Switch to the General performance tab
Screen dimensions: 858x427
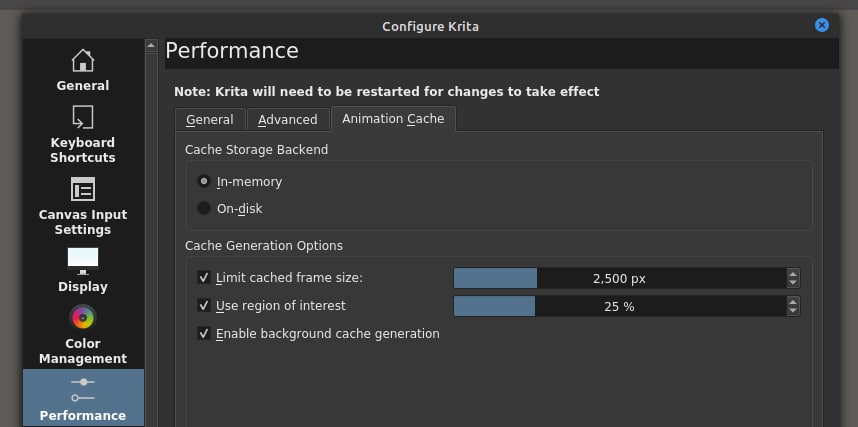[210, 119]
